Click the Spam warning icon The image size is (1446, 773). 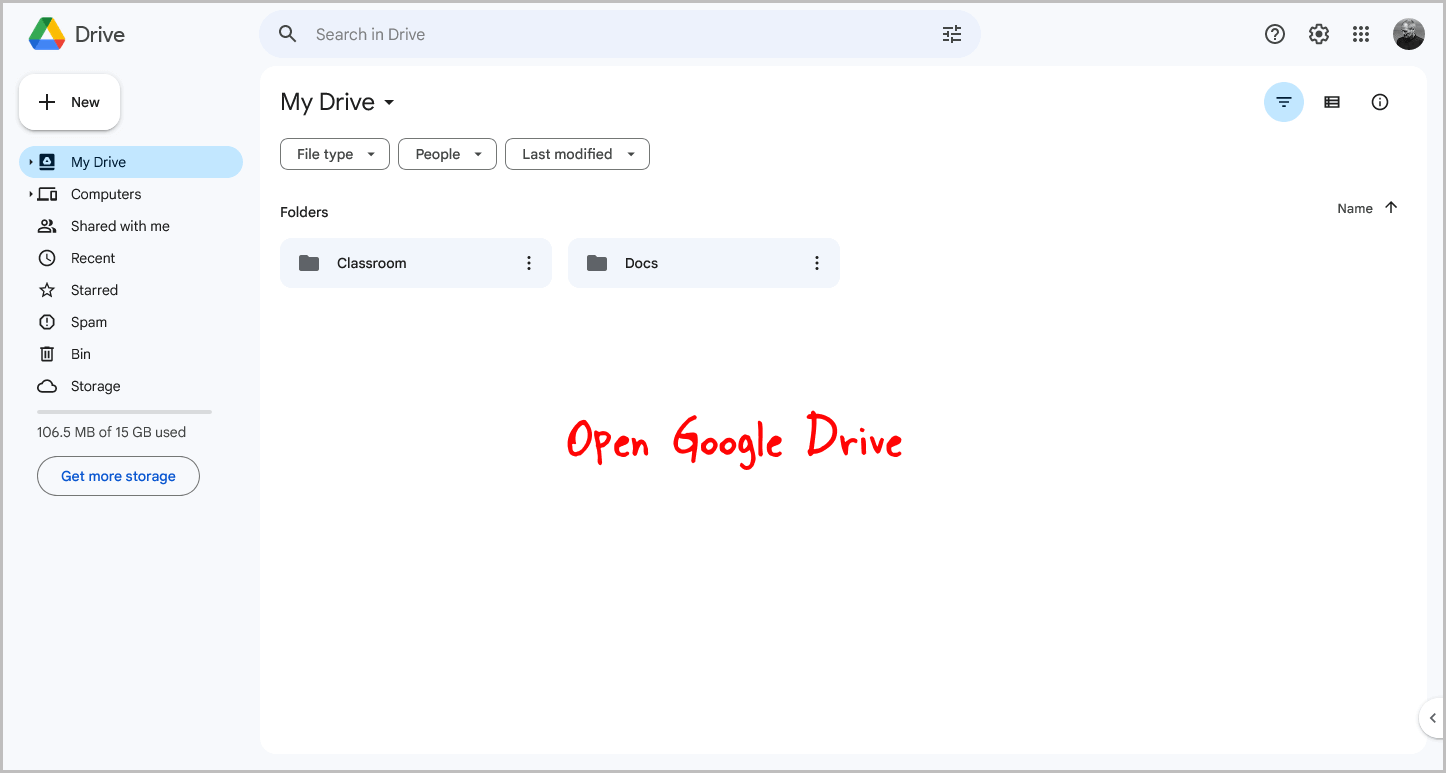coord(47,322)
